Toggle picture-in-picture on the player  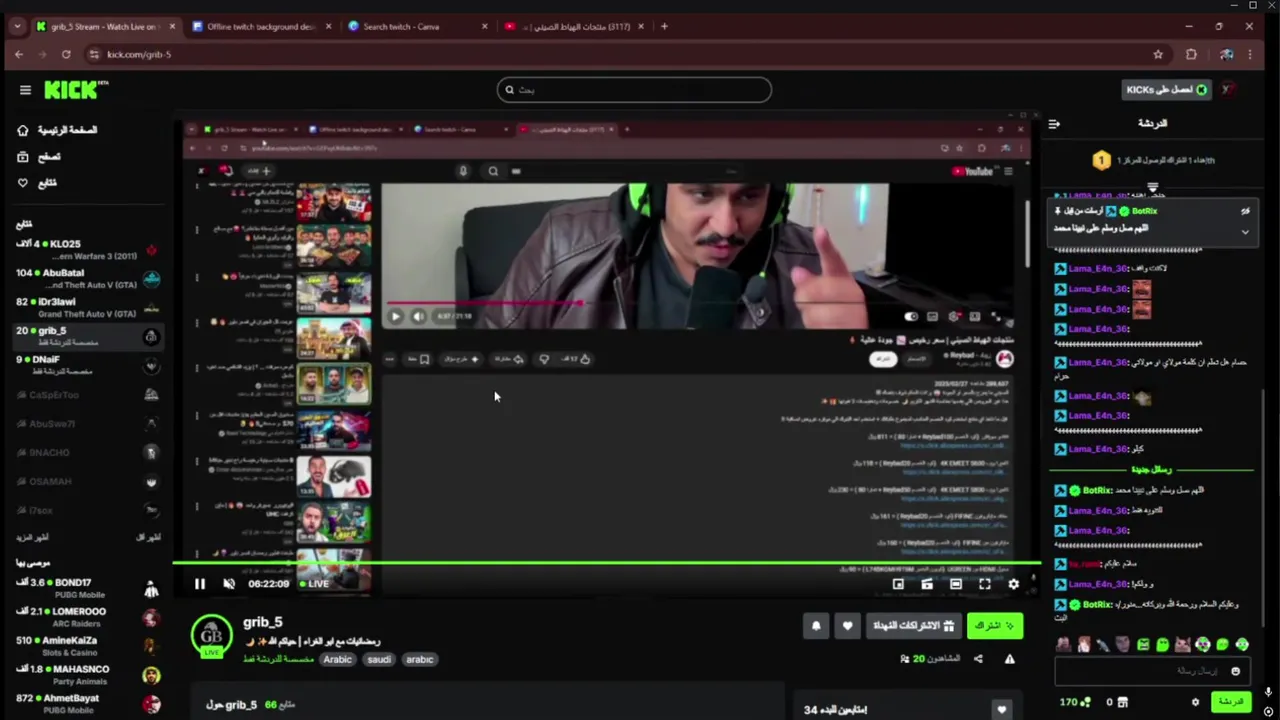coord(898,584)
